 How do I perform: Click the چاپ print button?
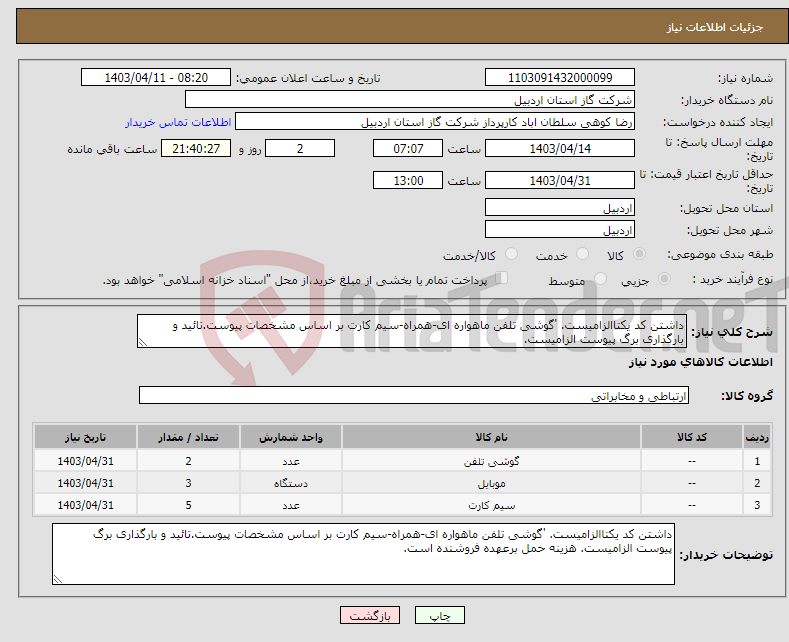440,615
